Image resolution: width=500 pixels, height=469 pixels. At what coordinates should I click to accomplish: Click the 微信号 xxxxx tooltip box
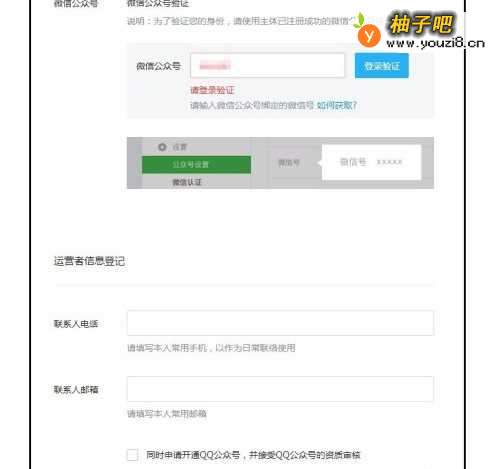[x=371, y=162]
